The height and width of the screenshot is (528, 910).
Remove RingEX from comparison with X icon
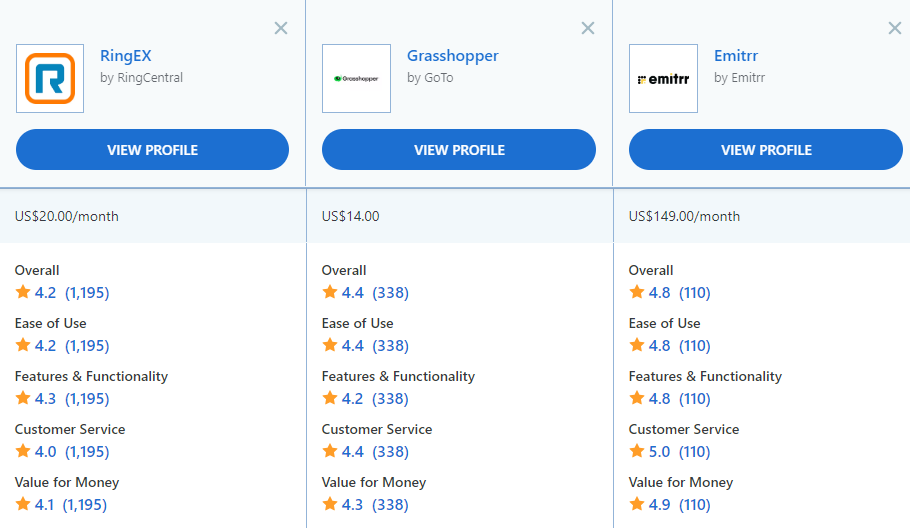point(281,28)
